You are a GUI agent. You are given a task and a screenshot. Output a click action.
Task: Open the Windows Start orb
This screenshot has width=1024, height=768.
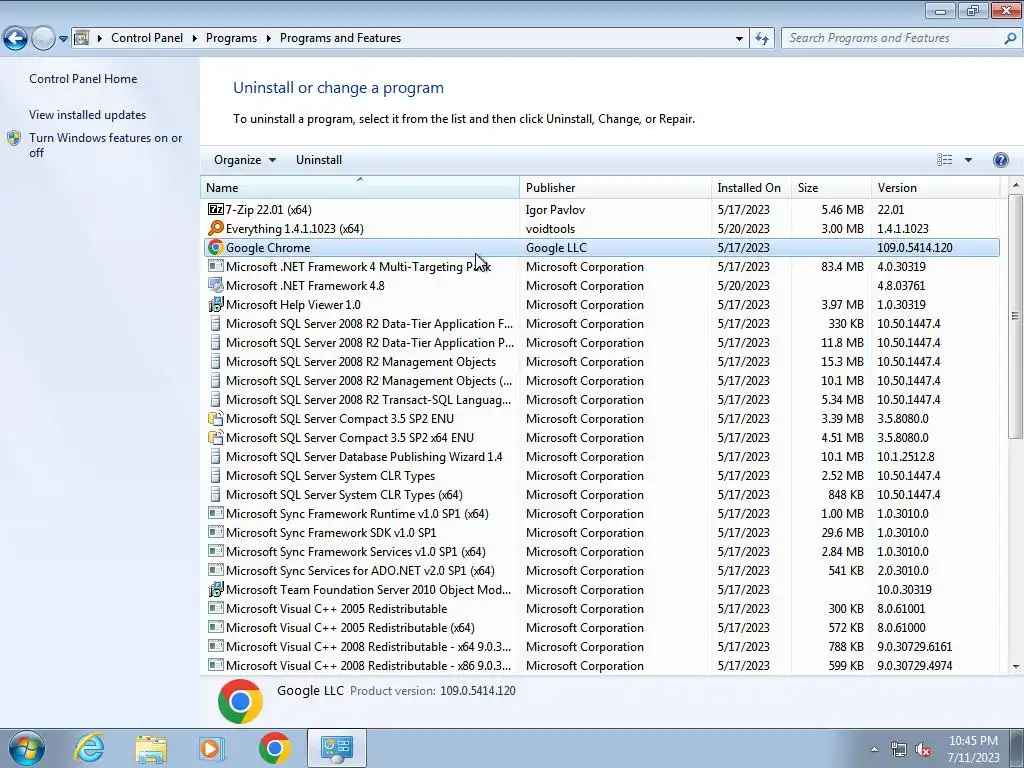[x=27, y=748]
